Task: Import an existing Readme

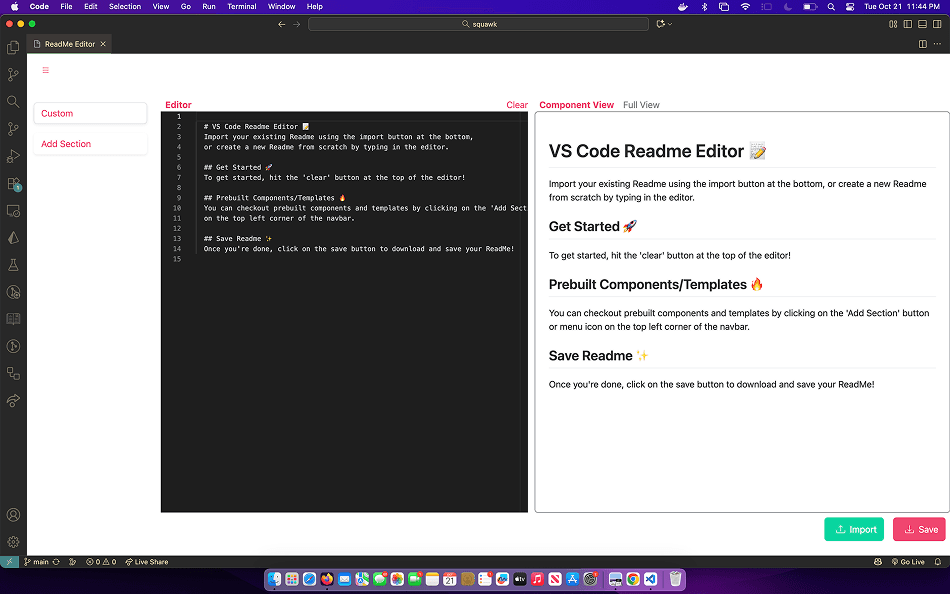Action: tap(854, 529)
